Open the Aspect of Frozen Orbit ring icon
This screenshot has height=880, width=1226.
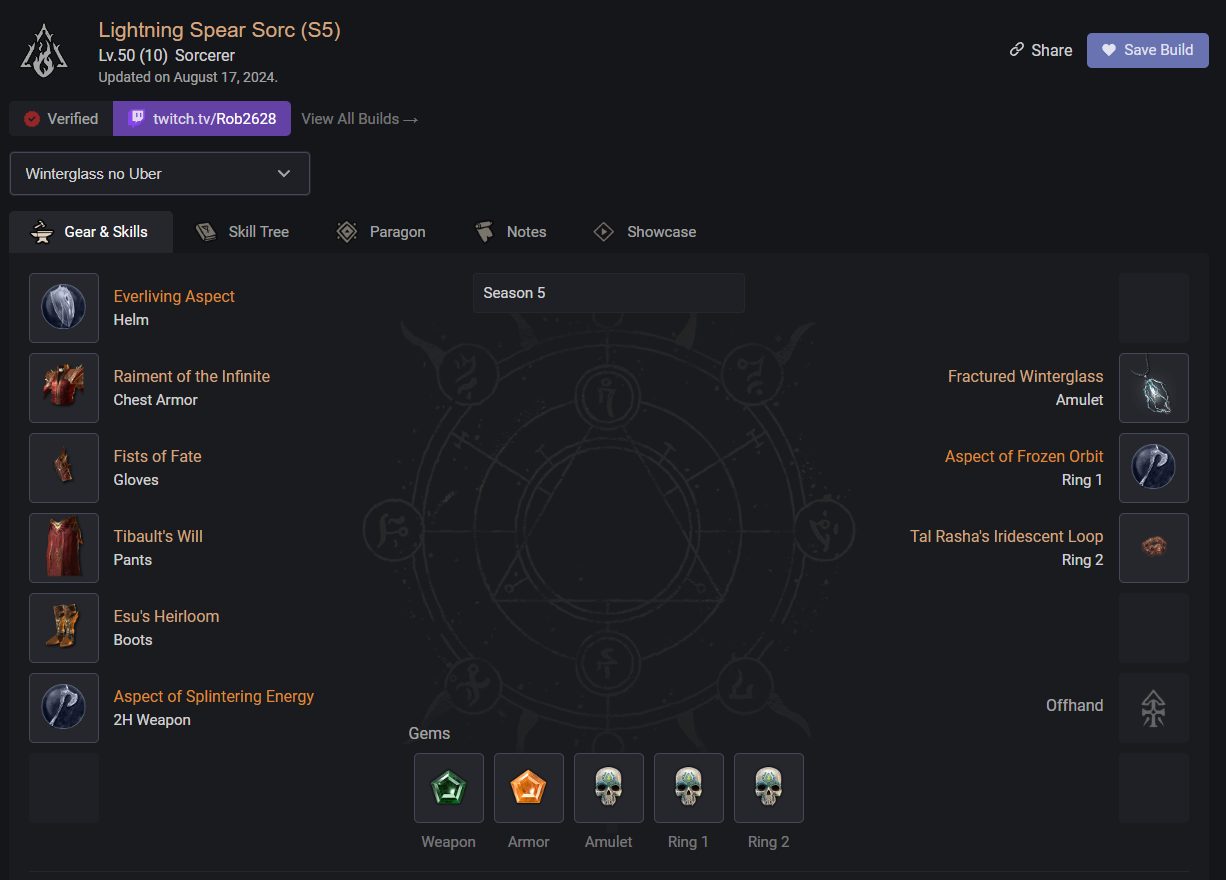[x=1154, y=468]
